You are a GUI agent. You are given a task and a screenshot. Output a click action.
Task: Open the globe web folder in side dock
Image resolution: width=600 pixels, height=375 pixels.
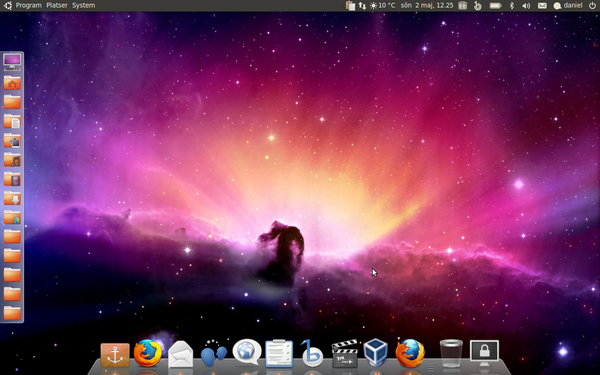click(12, 217)
